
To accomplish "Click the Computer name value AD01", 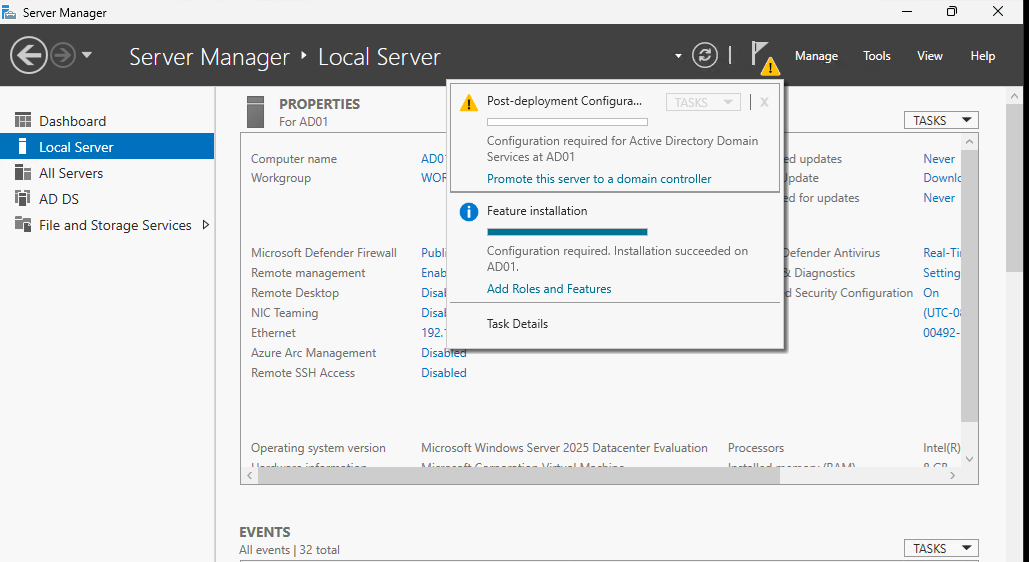I will tap(433, 159).
